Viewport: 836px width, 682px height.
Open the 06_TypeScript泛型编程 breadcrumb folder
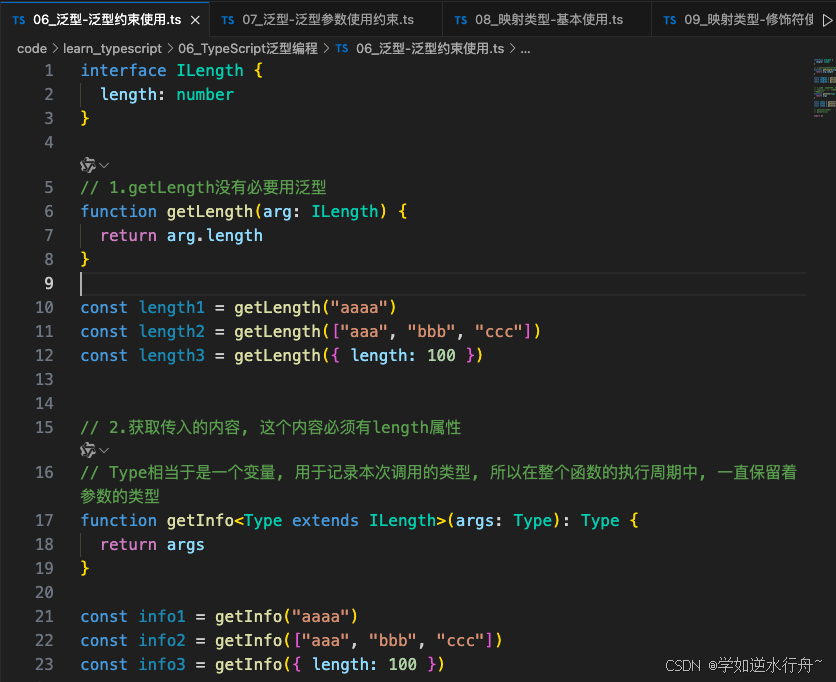[x=248, y=49]
